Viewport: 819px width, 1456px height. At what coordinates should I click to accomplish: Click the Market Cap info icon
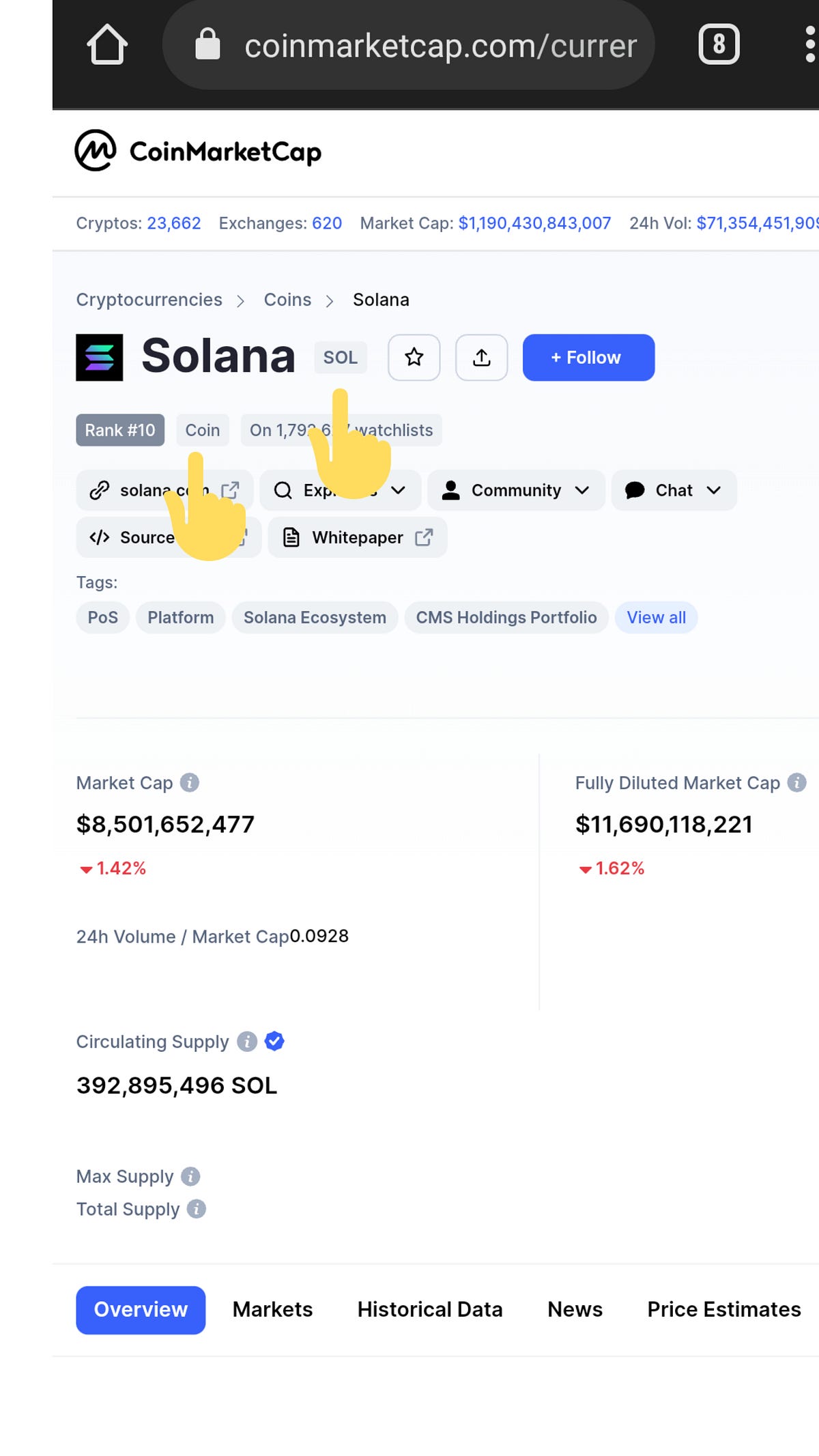pyautogui.click(x=190, y=782)
